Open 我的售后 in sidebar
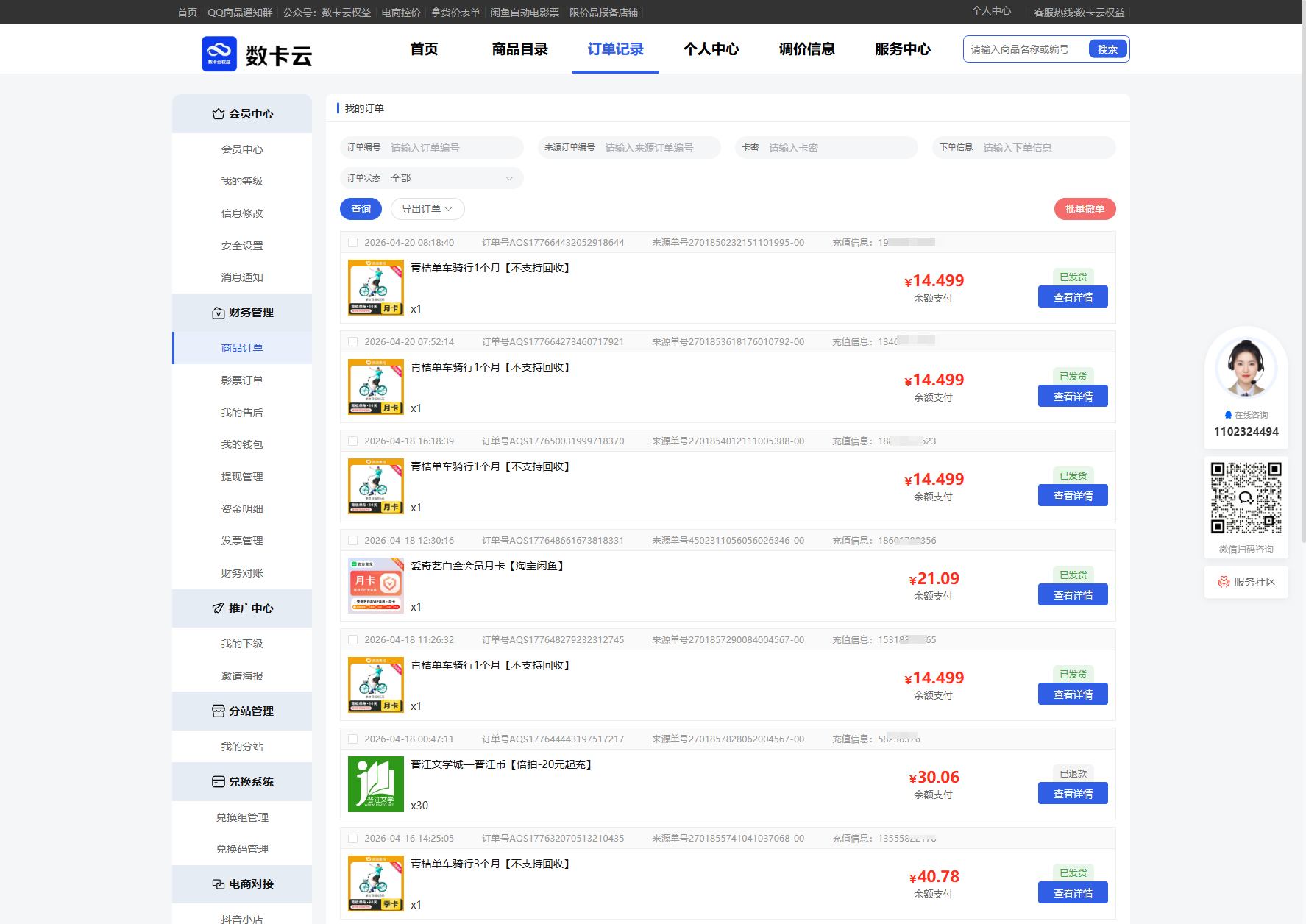The image size is (1306, 924). (242, 413)
